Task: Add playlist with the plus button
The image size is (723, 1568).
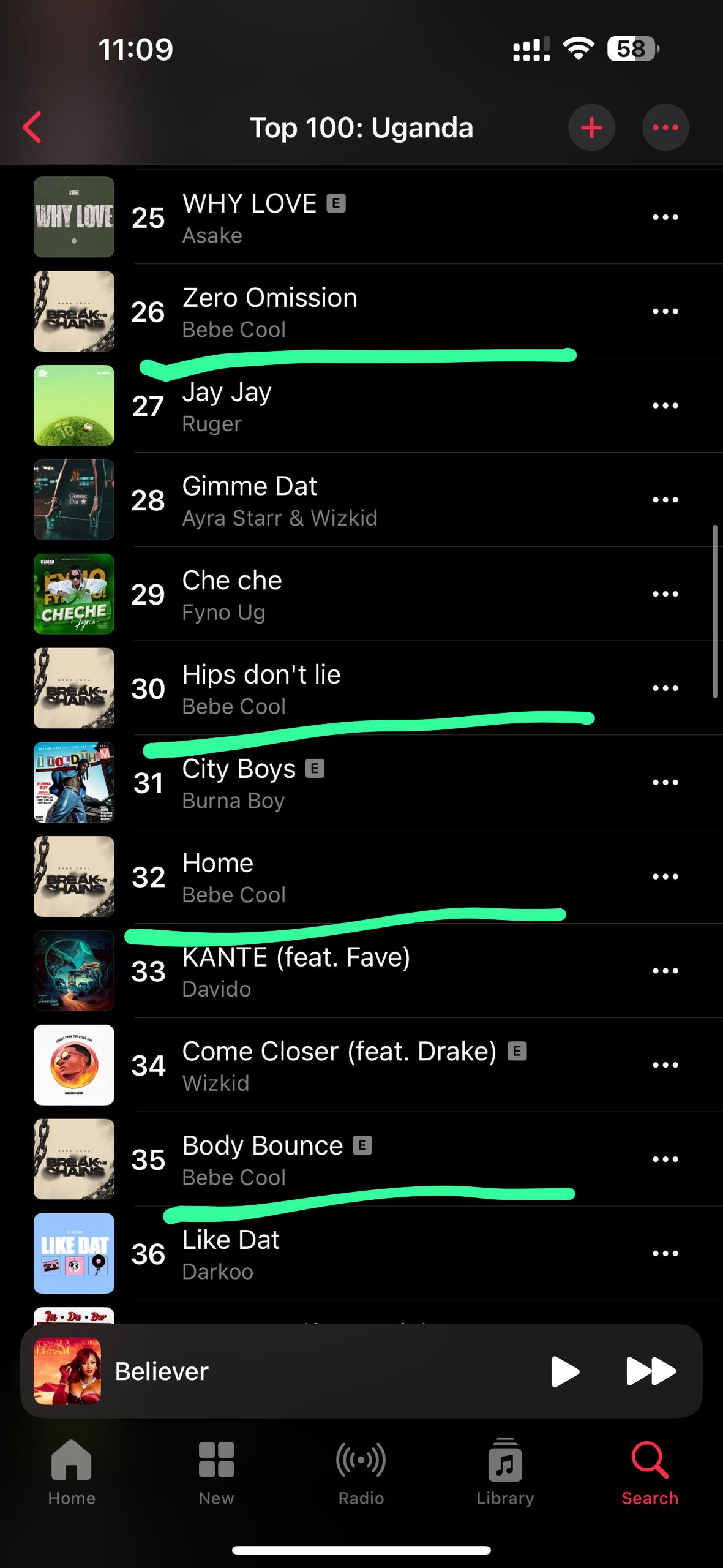Action: tap(591, 127)
